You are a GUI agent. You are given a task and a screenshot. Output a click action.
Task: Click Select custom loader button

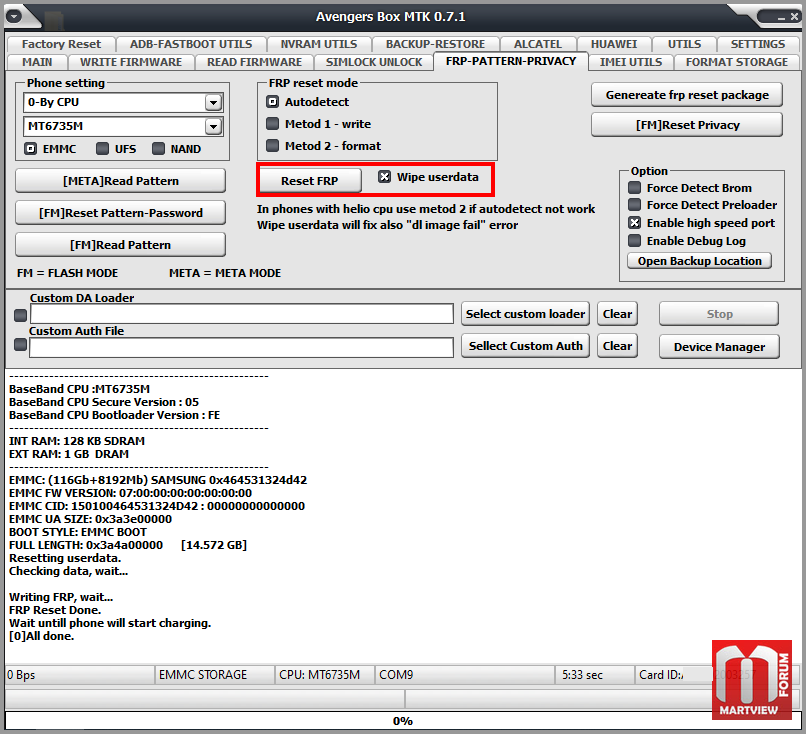click(525, 314)
